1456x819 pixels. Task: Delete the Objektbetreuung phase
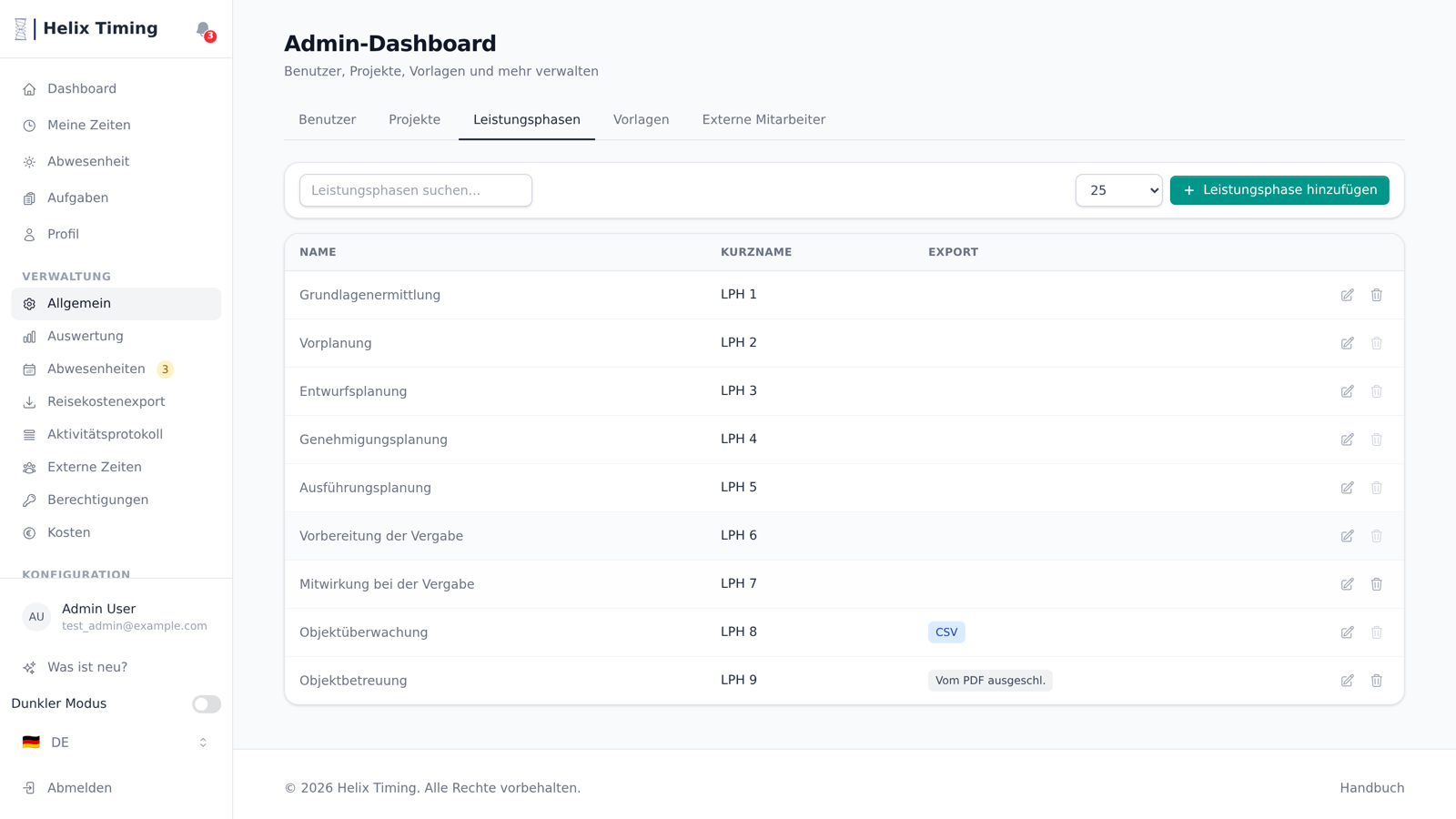tap(1376, 681)
